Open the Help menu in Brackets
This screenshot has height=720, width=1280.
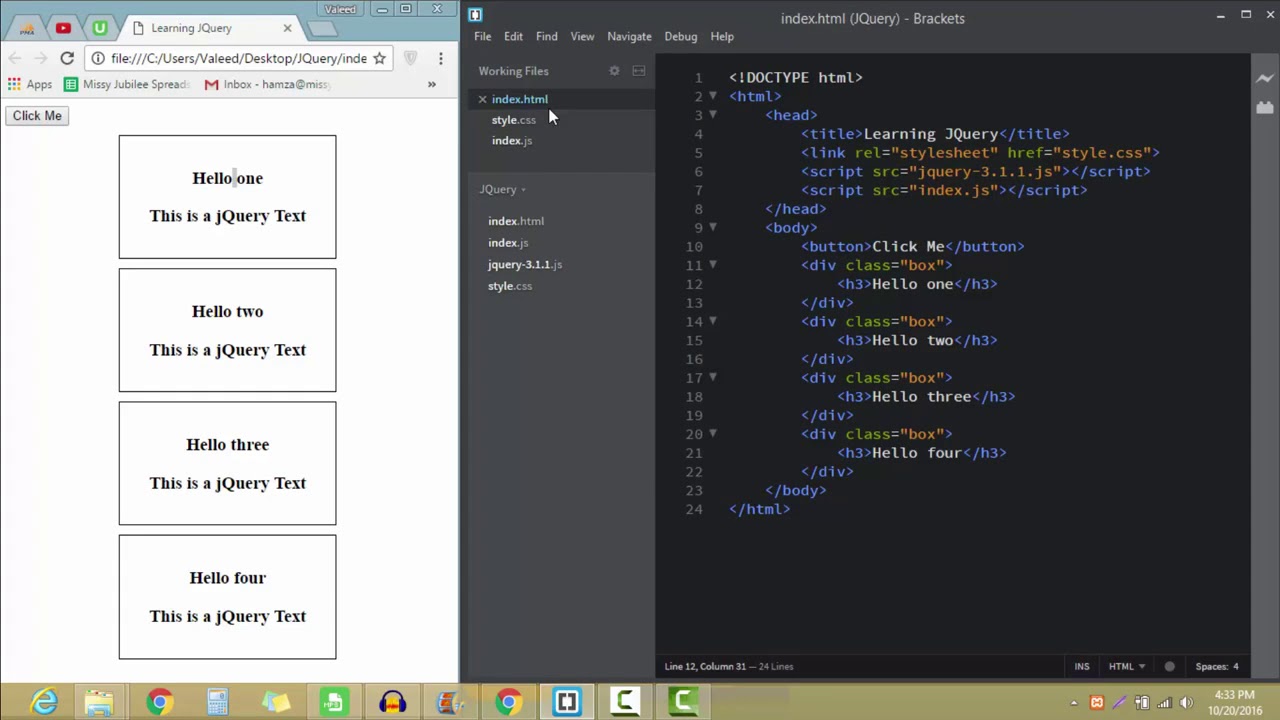(722, 36)
